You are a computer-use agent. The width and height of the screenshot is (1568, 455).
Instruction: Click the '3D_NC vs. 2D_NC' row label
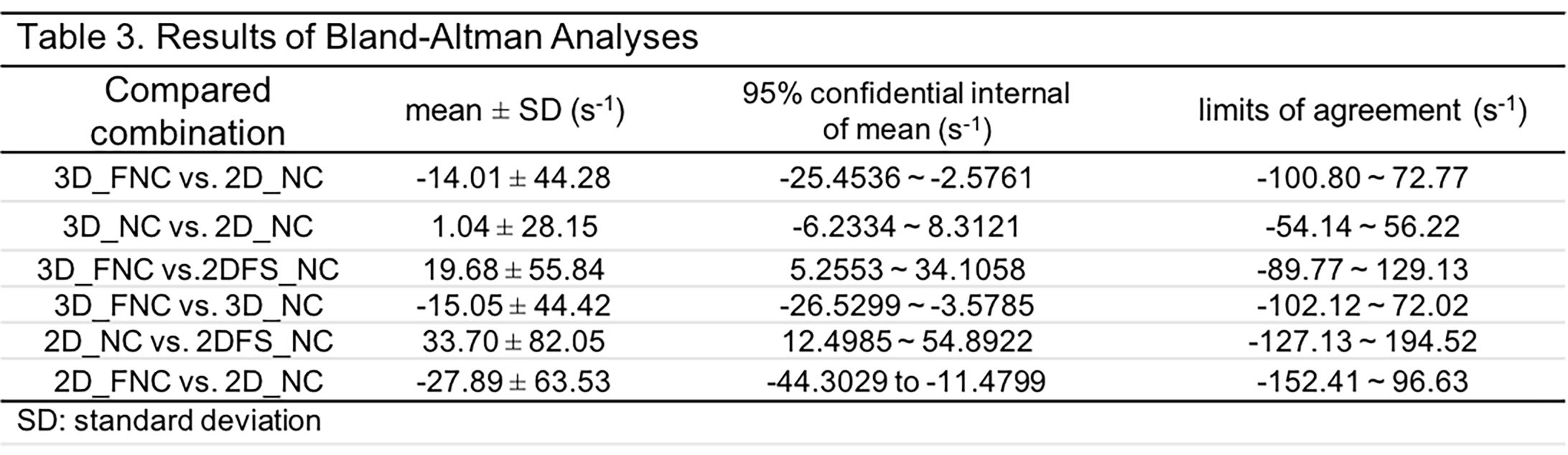pyautogui.click(x=188, y=227)
